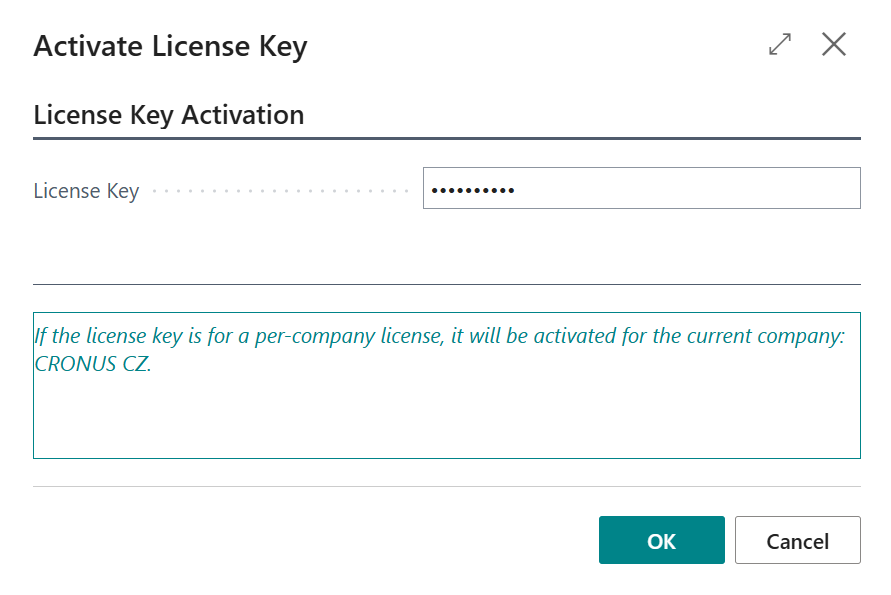This screenshot has width=891, height=595.
Task: Click the maximize arrows near the title
Action: (779, 44)
